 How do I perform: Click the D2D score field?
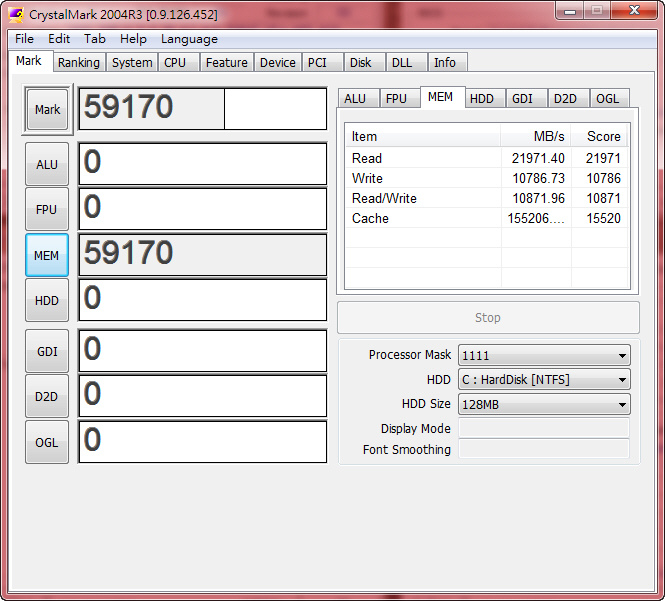tap(203, 397)
